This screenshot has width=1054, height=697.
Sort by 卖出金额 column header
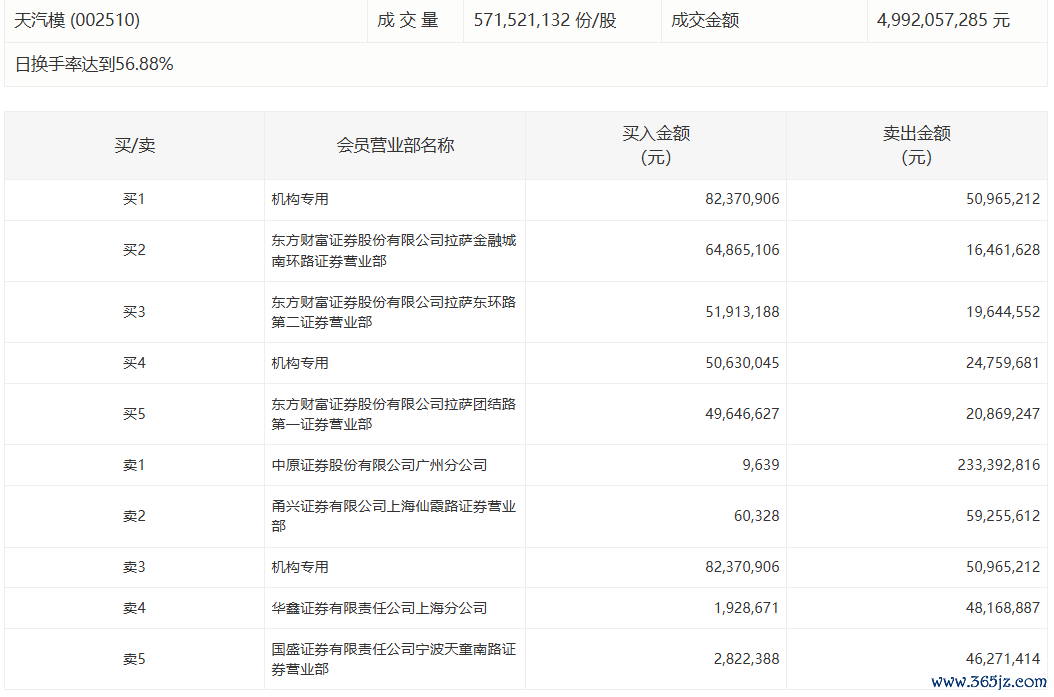tap(916, 146)
